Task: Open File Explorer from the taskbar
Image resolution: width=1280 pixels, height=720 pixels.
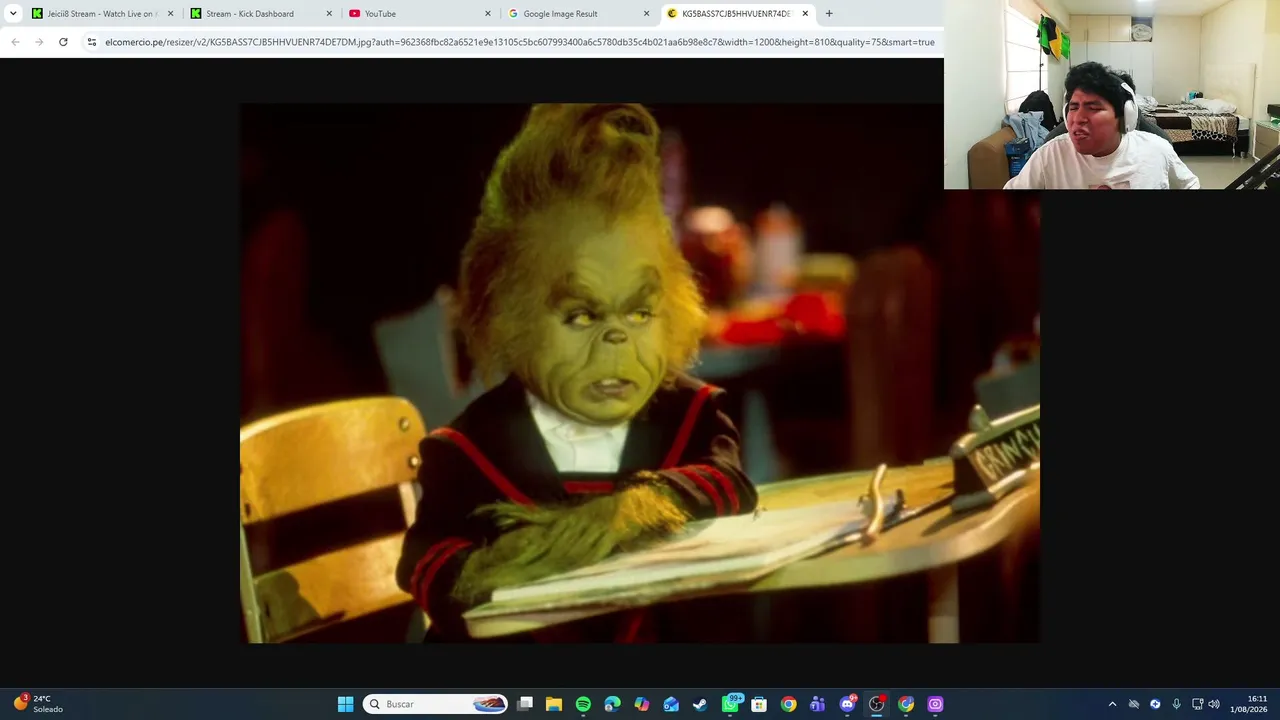Action: coord(554,704)
